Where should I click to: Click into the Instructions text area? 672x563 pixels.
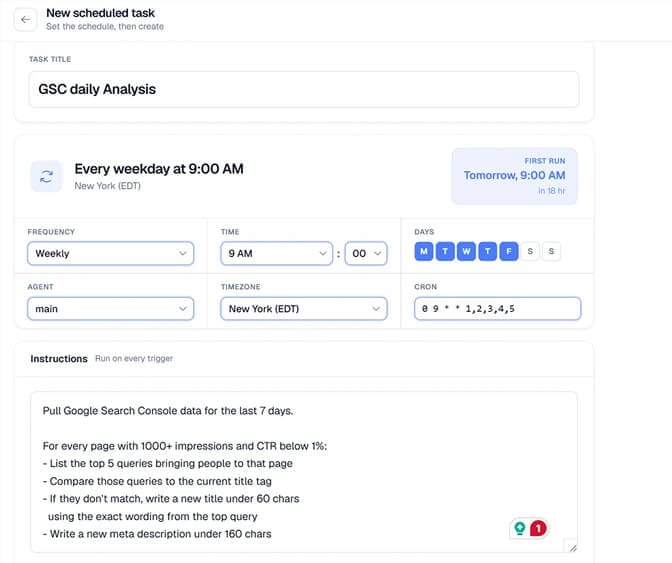tap(304, 472)
